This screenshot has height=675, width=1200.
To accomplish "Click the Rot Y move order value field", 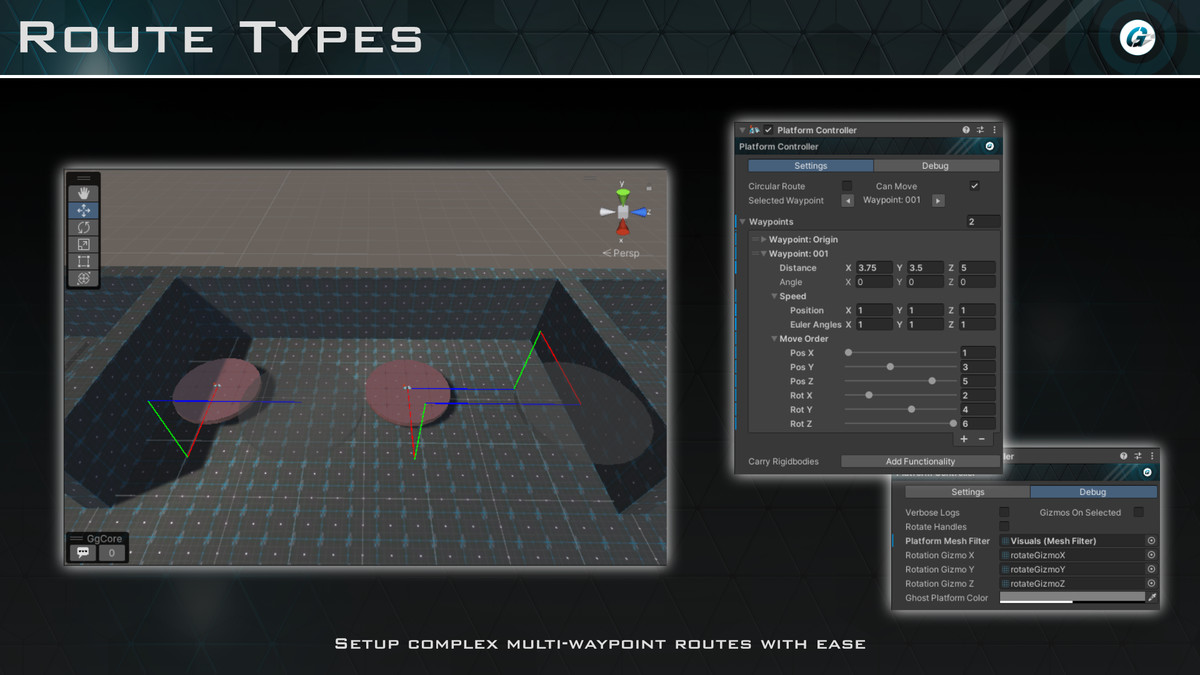I will click(977, 410).
